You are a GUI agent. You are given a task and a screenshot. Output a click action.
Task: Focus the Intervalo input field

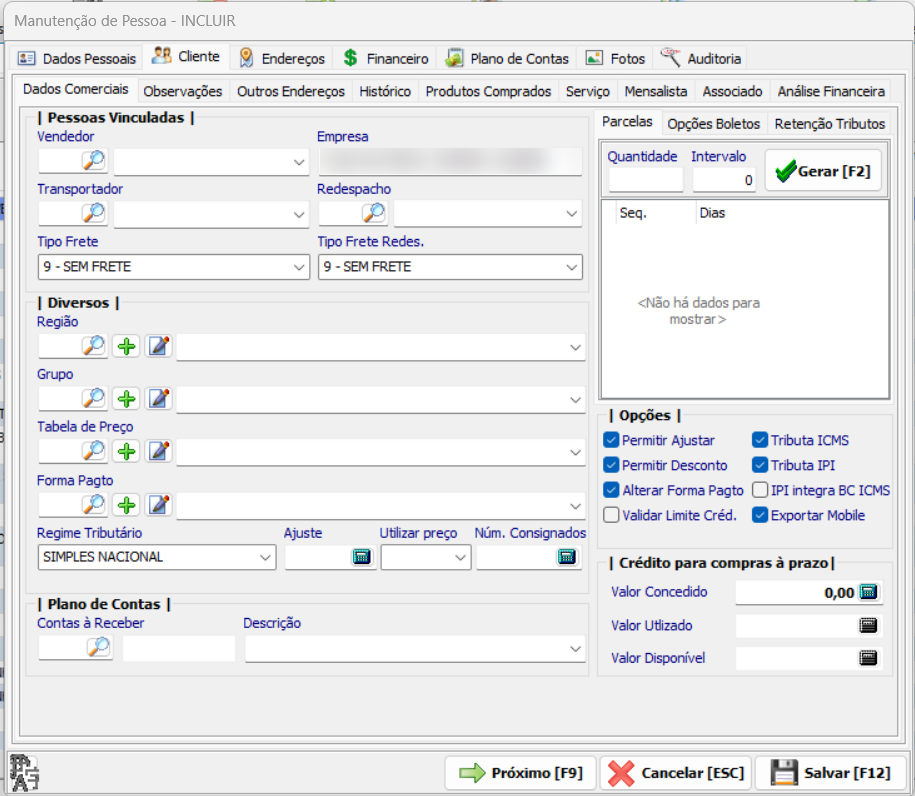724,180
